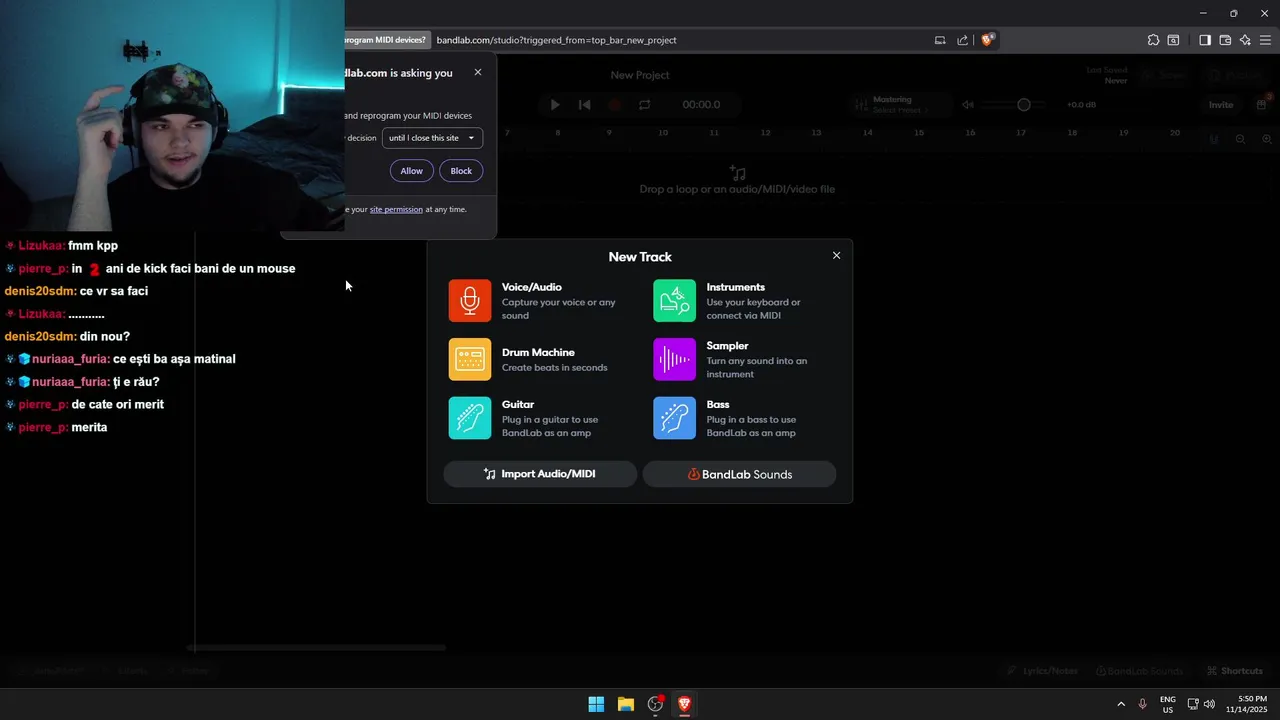The height and width of the screenshot is (720, 1280).
Task: Click the Brave Shields lion icon
Action: pyautogui.click(x=987, y=40)
